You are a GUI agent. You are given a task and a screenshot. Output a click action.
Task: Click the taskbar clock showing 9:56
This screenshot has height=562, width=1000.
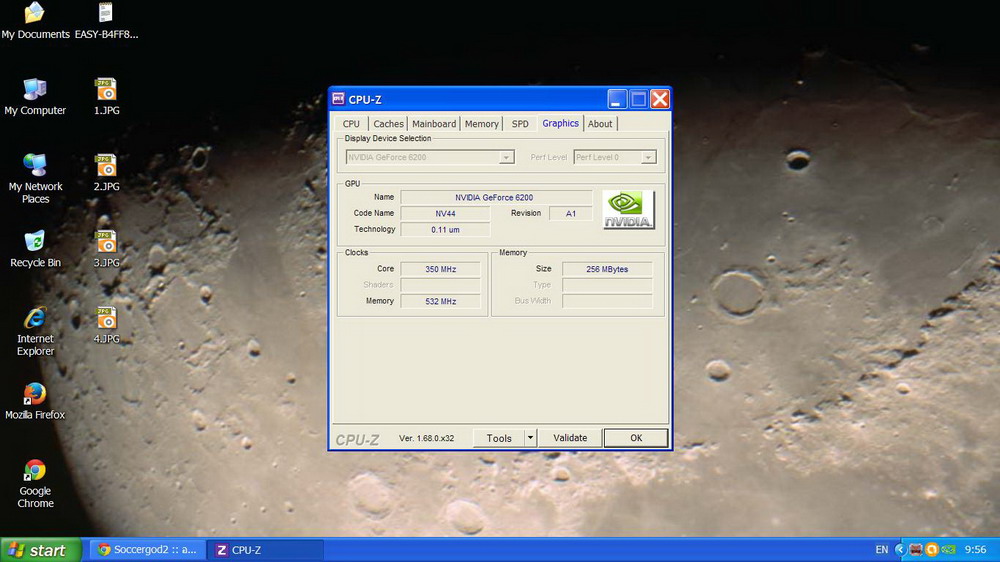[975, 549]
